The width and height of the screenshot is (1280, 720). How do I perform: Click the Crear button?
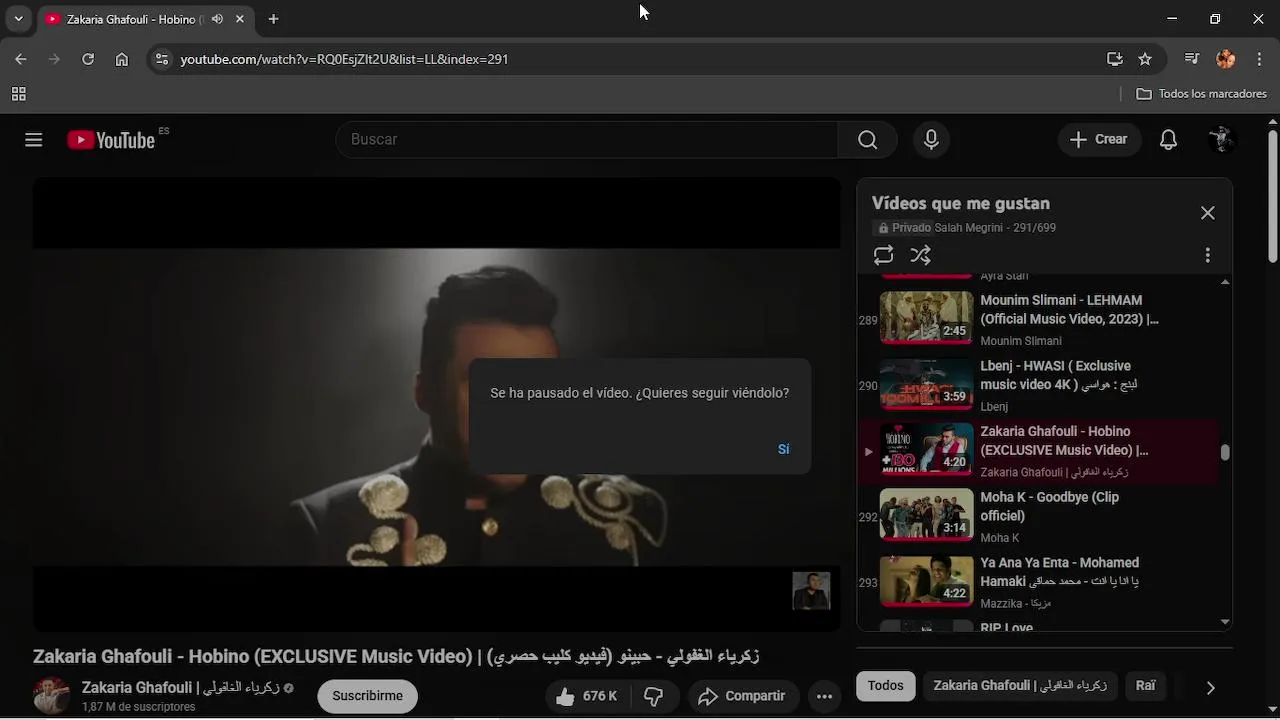pos(1098,140)
